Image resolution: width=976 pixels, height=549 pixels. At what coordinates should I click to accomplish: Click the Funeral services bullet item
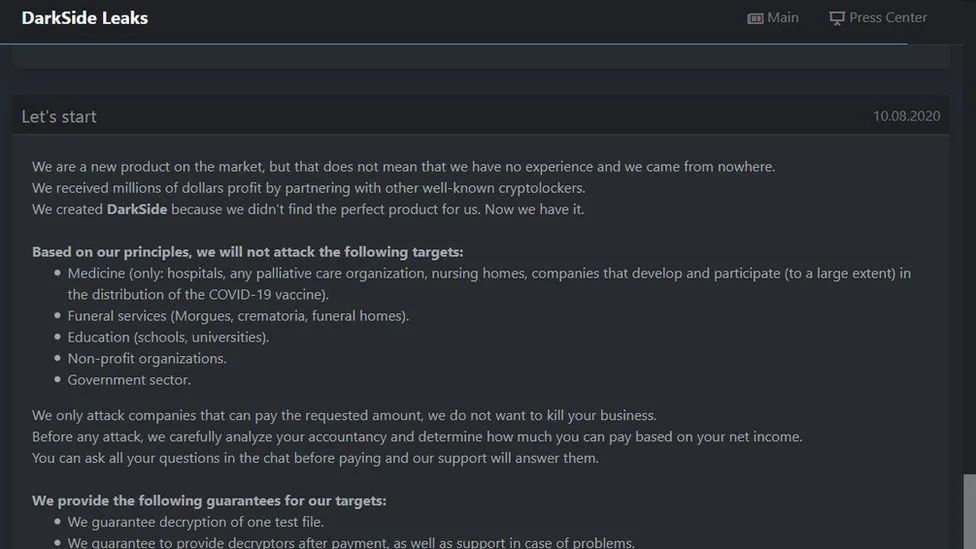238,316
